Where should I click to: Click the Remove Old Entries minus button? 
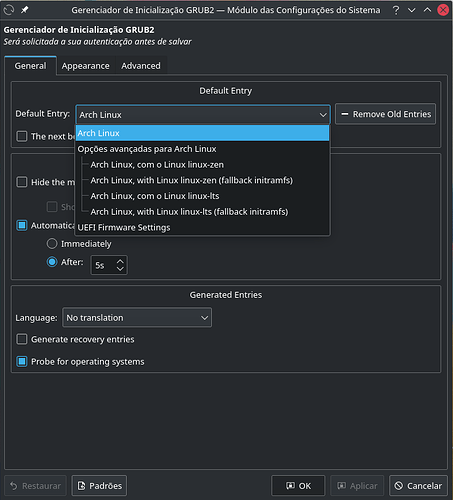[x=385, y=114]
